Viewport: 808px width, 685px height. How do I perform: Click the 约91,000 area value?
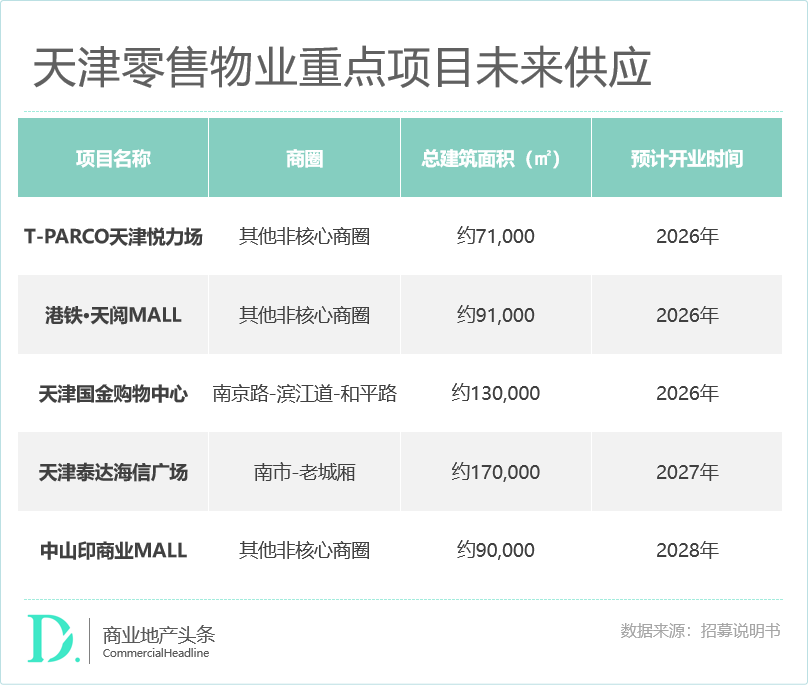[x=496, y=315]
